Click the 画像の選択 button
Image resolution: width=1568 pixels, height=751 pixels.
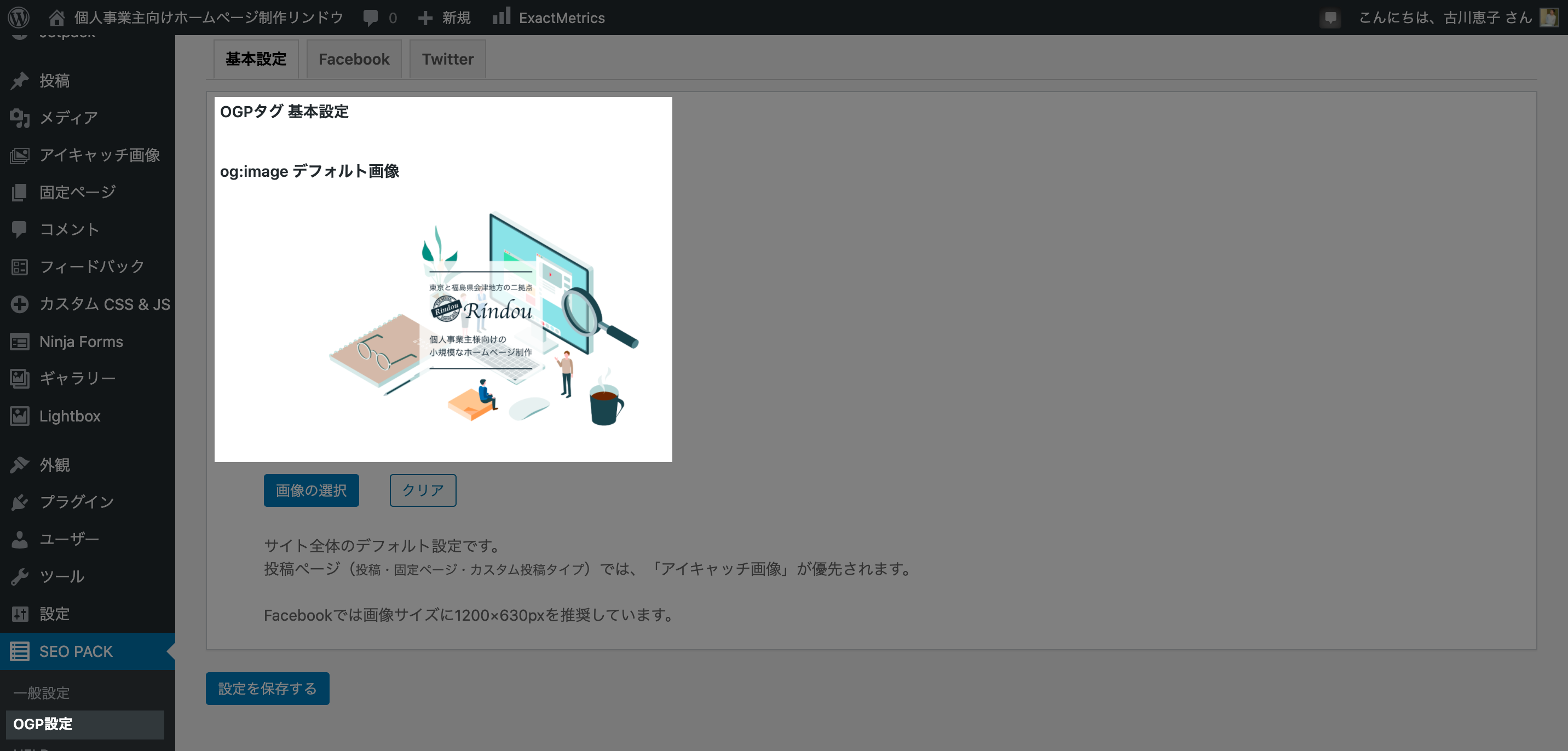point(311,490)
